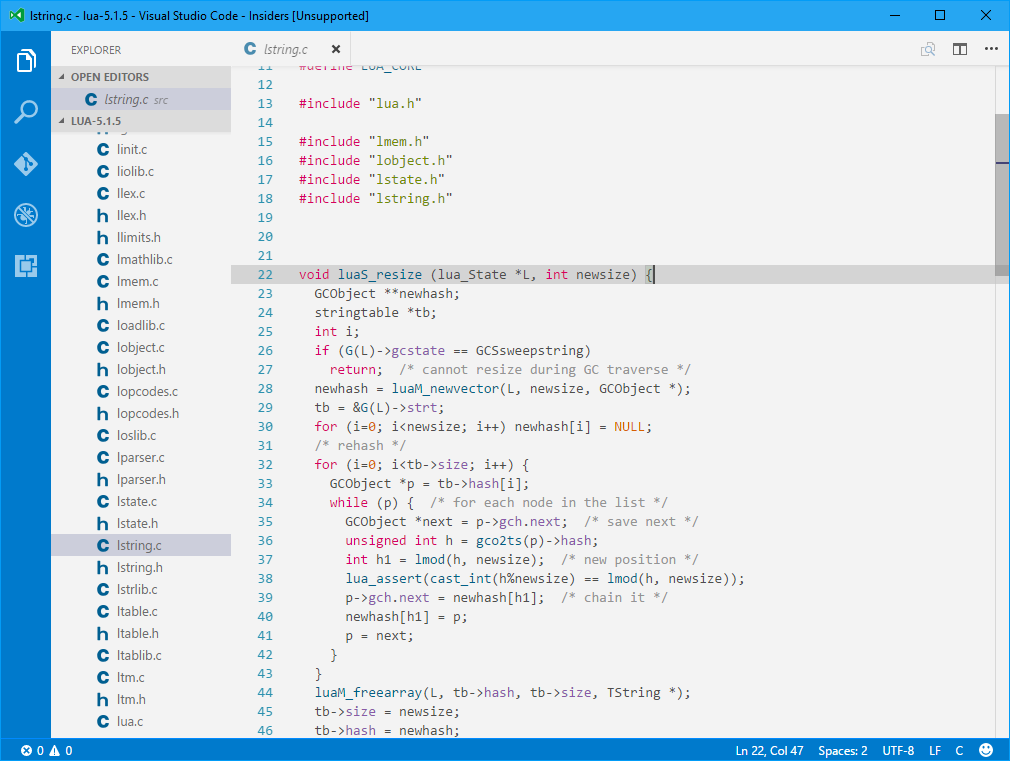Open linit.c in the file tree
1010x761 pixels.
click(141, 149)
